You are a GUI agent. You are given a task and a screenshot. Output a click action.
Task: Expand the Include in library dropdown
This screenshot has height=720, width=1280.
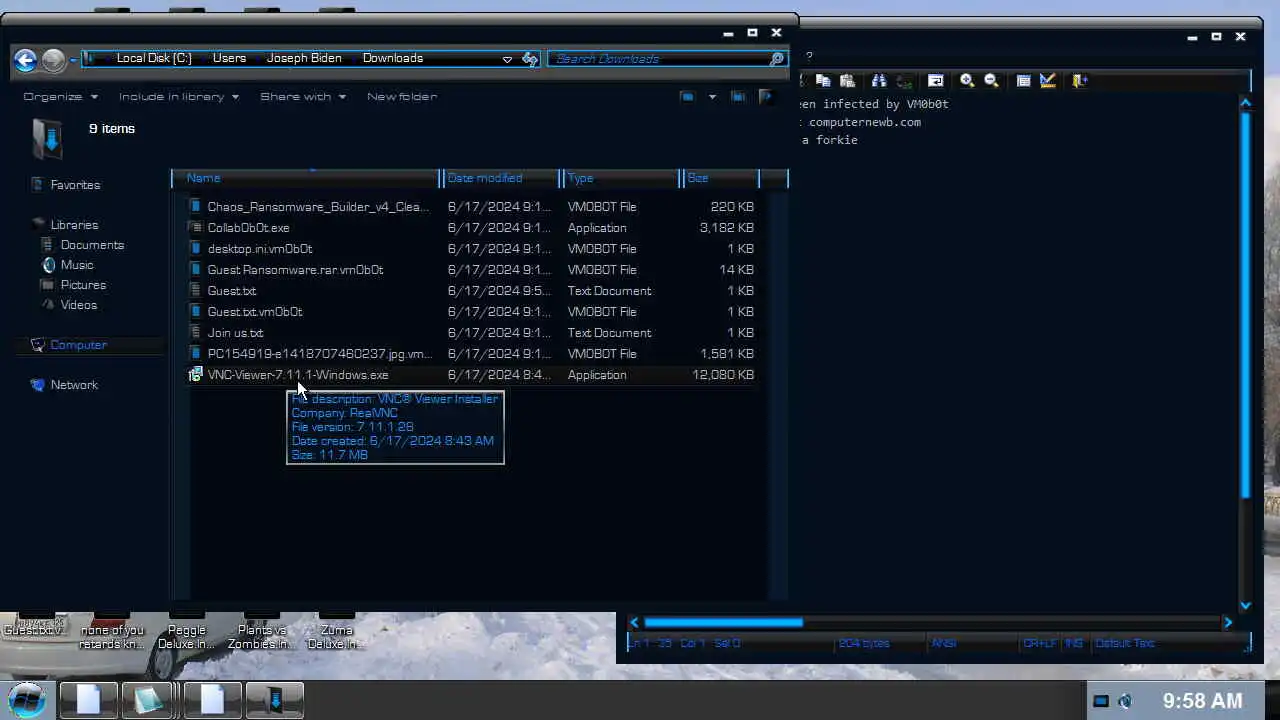(x=179, y=97)
